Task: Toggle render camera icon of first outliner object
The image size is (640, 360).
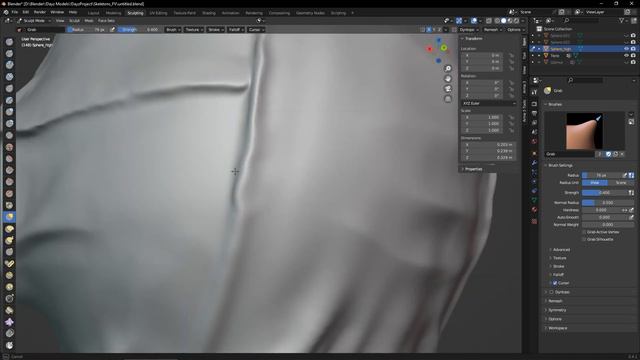Action: click(633, 36)
